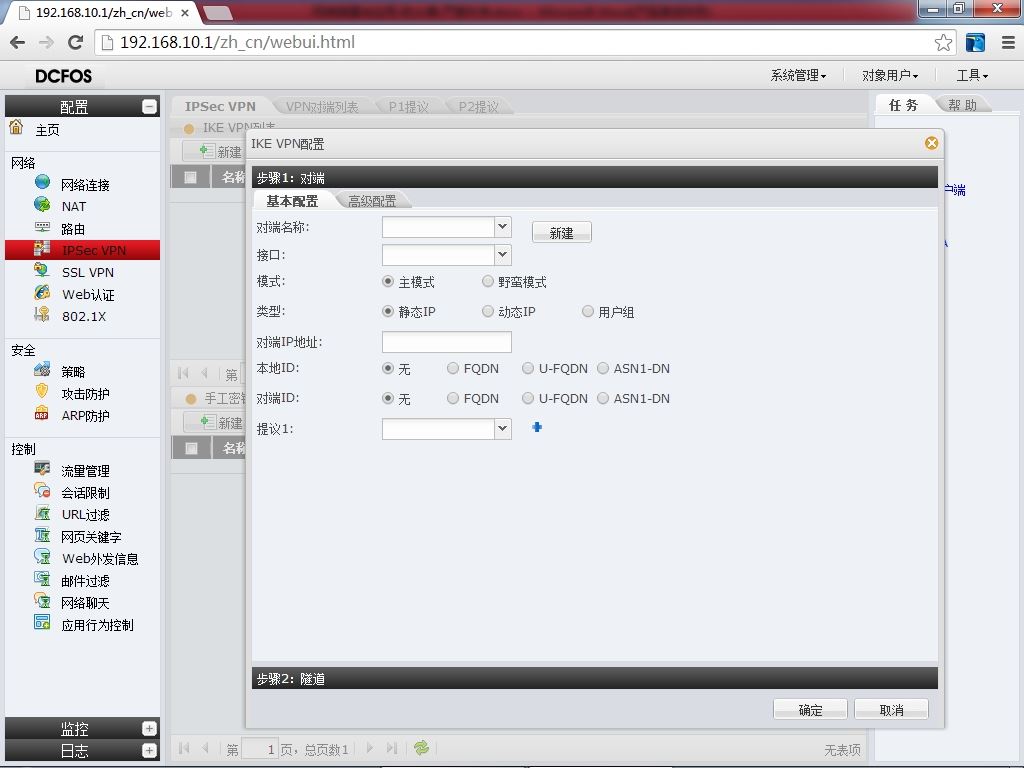Select 无 for 本地ID
This screenshot has width=1024, height=768.
pyautogui.click(x=388, y=368)
